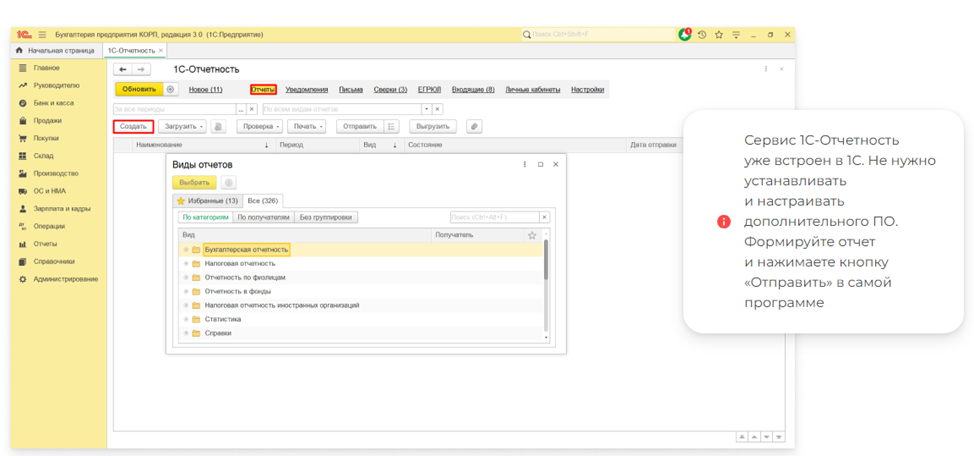Open the Печать dropdown

306,126
